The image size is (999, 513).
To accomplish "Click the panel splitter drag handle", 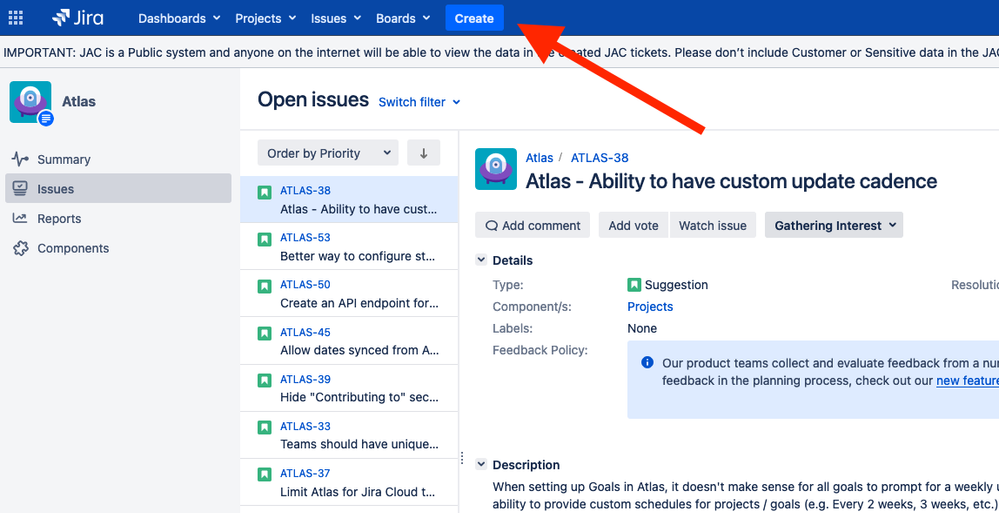I will pos(461,458).
